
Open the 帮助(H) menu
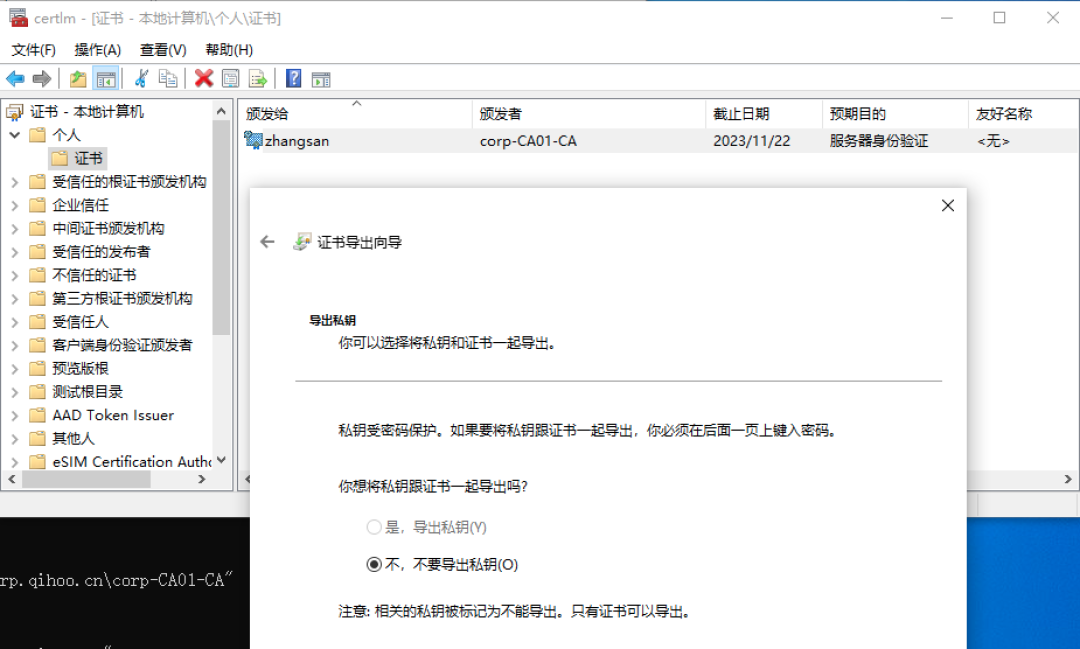coord(229,50)
